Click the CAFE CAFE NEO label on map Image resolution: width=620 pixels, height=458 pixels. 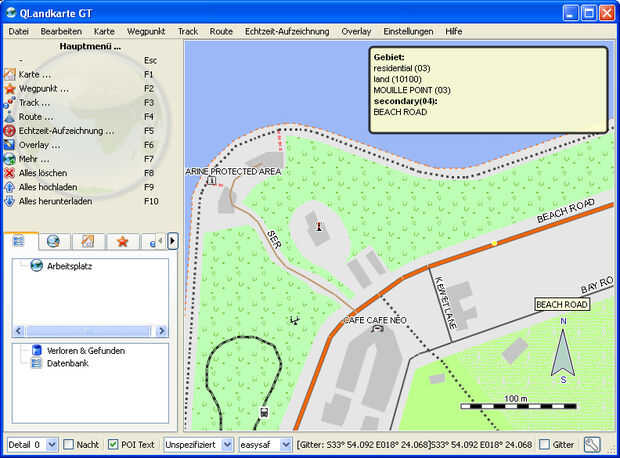pyautogui.click(x=374, y=320)
